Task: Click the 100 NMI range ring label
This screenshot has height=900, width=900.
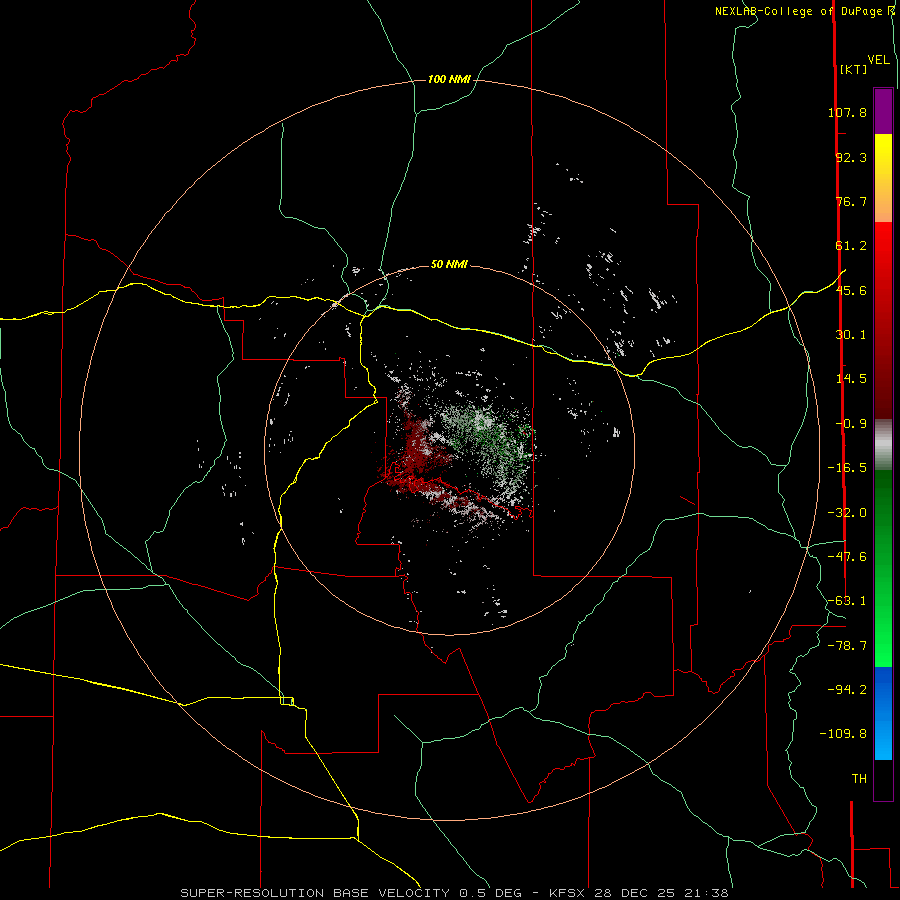Action: [449, 79]
